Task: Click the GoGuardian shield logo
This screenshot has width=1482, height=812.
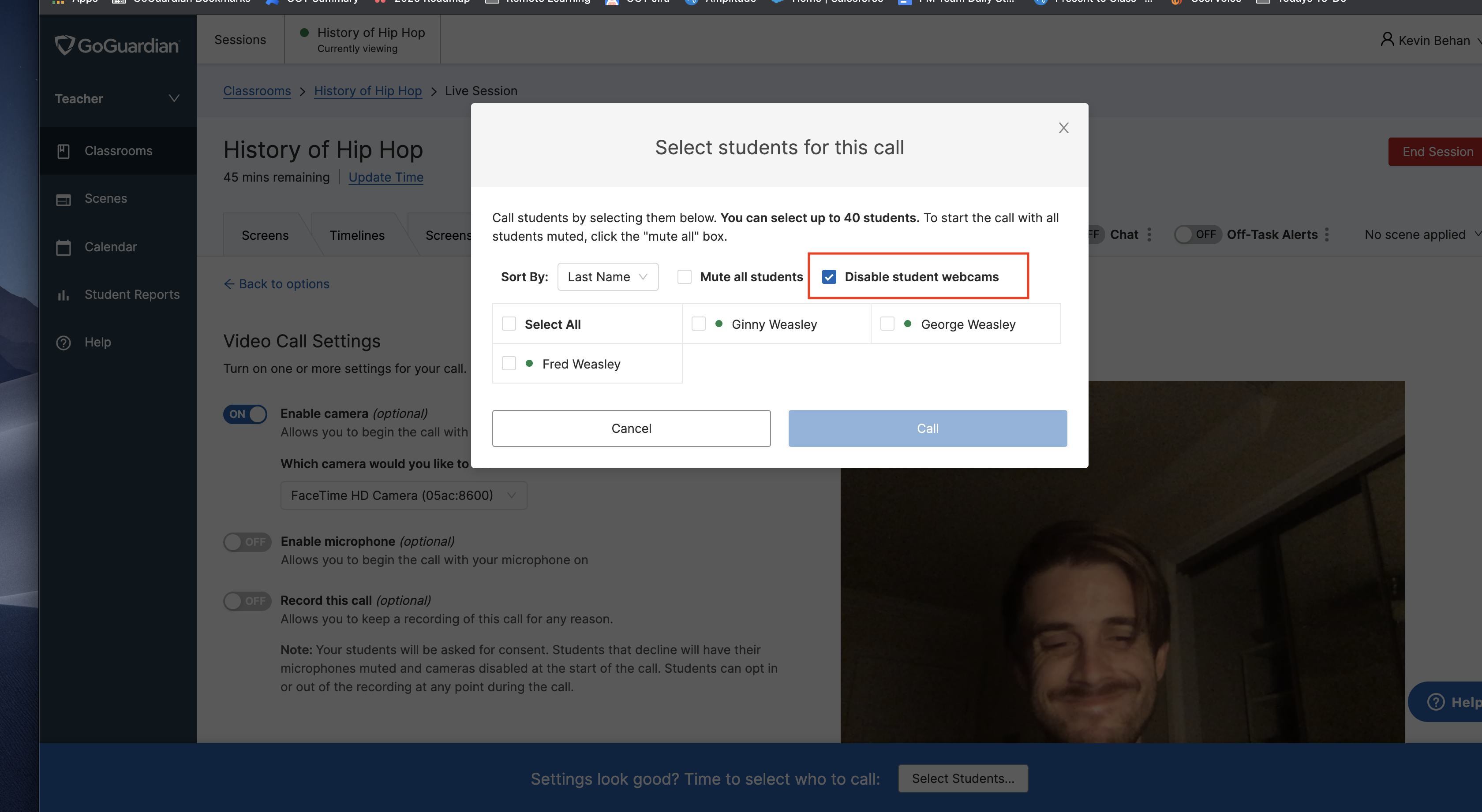Action: pos(65,45)
